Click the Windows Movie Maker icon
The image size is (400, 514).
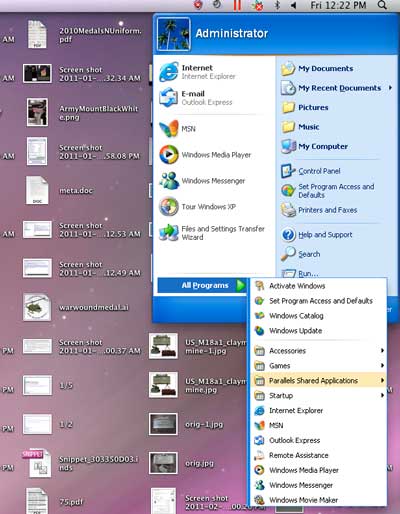[x=259, y=500]
